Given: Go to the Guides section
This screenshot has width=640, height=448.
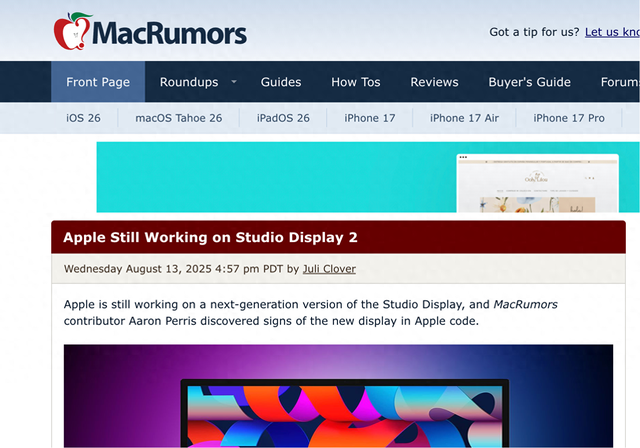Looking at the screenshot, I should [x=281, y=82].
